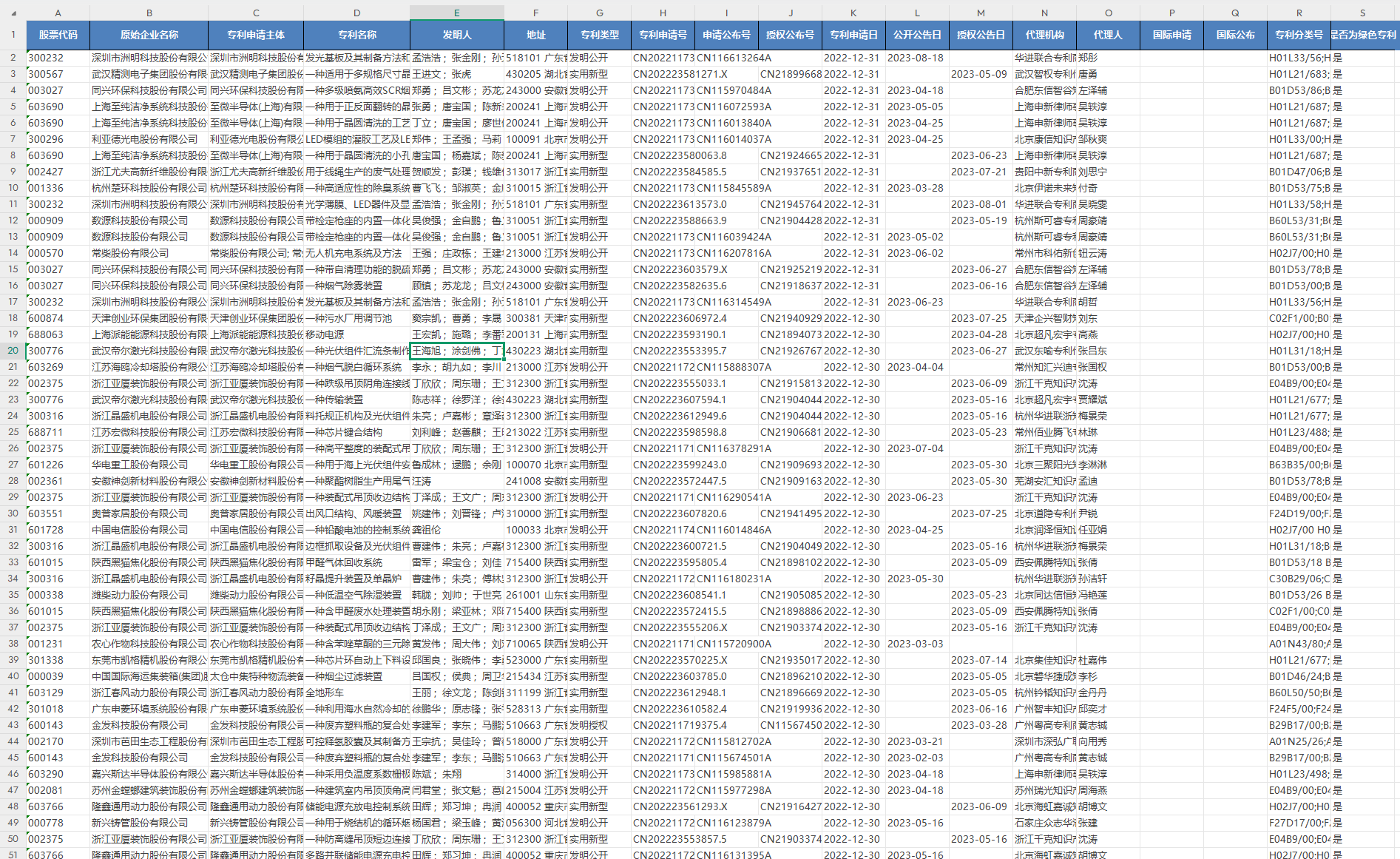Select the 授权公告日 header cell

[x=981, y=35]
